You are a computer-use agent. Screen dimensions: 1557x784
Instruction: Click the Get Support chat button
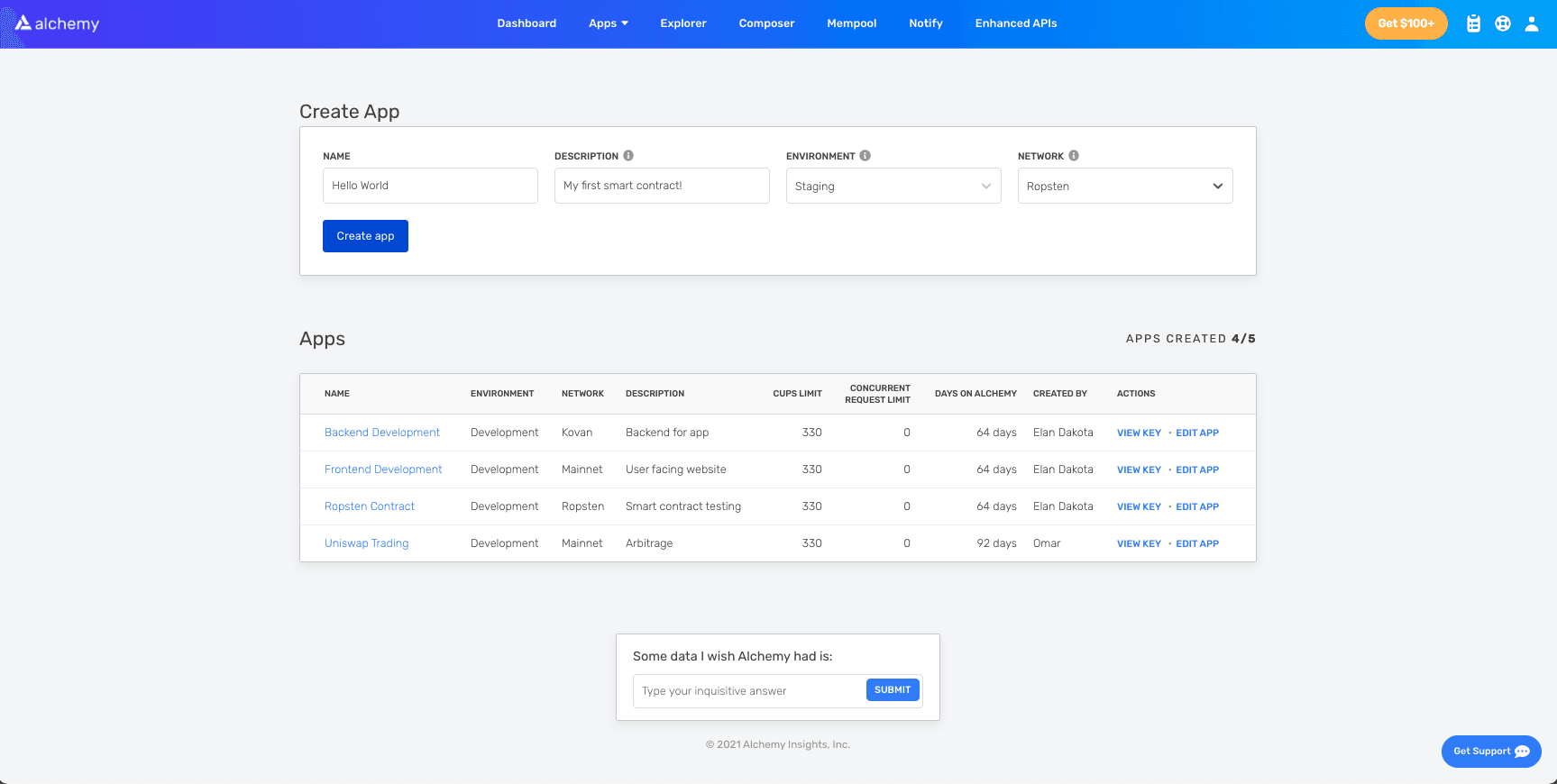coord(1490,752)
